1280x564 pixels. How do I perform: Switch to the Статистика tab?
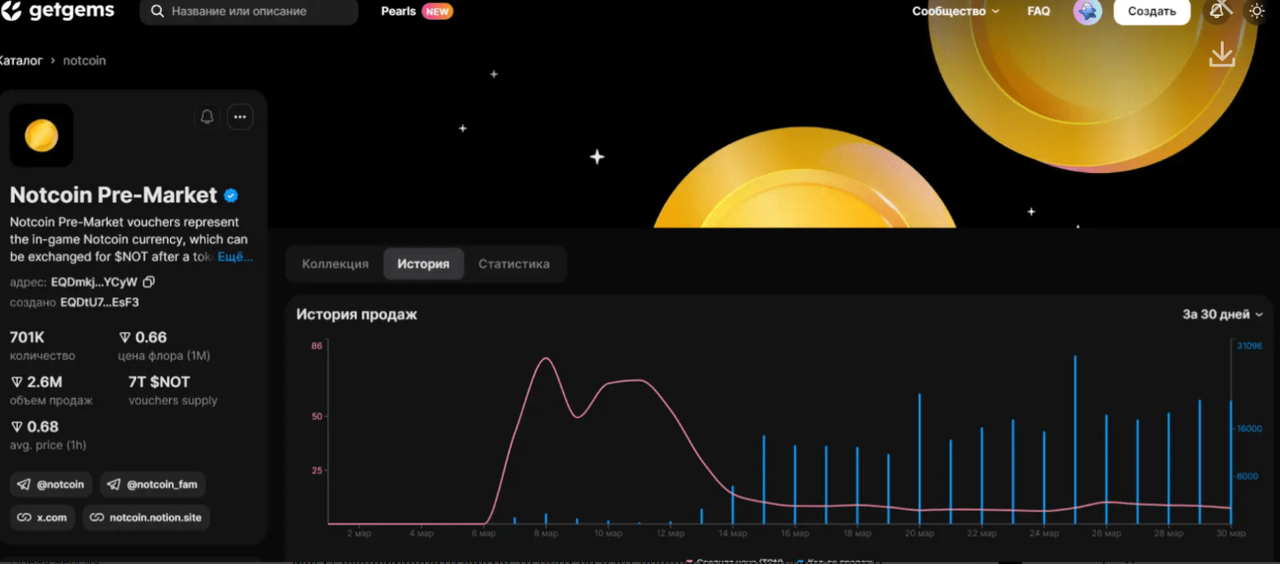pyautogui.click(x=514, y=264)
